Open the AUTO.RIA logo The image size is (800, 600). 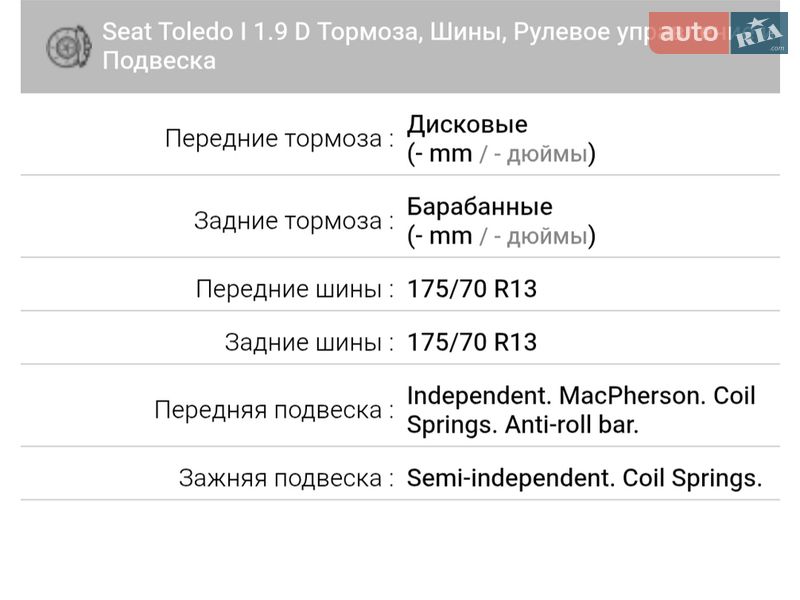pyautogui.click(x=720, y=33)
